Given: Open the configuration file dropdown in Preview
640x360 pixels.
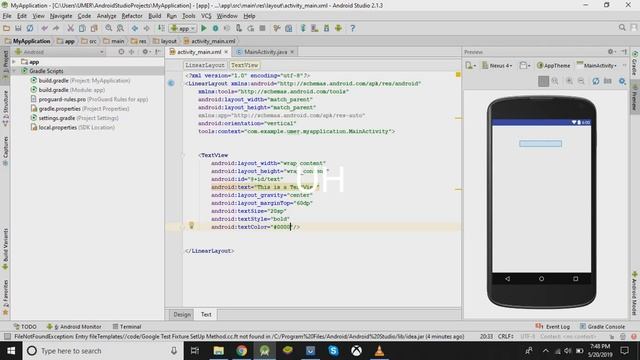Looking at the screenshot, I should [x=471, y=65].
